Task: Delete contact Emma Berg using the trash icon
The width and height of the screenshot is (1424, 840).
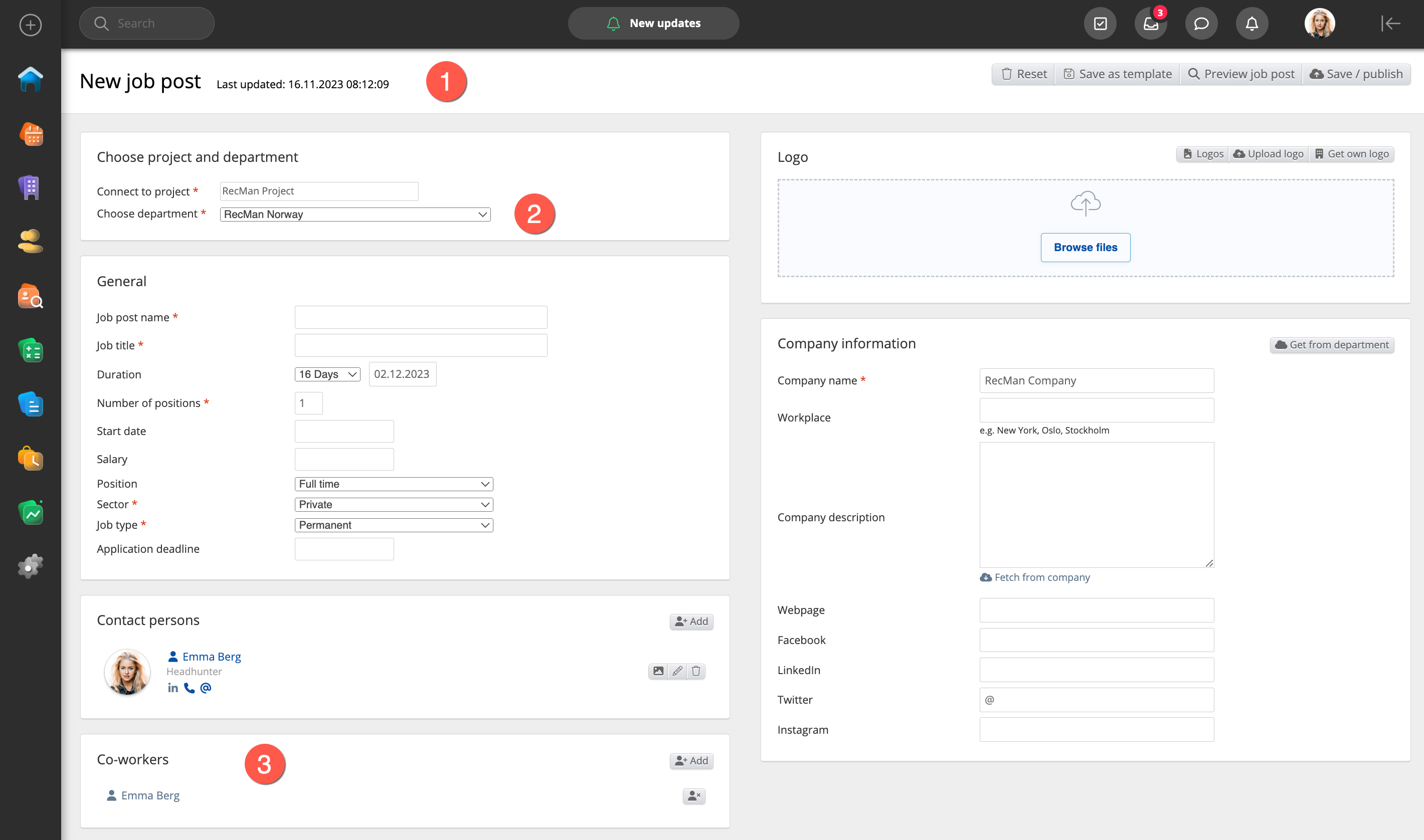Action: pyautogui.click(x=696, y=671)
